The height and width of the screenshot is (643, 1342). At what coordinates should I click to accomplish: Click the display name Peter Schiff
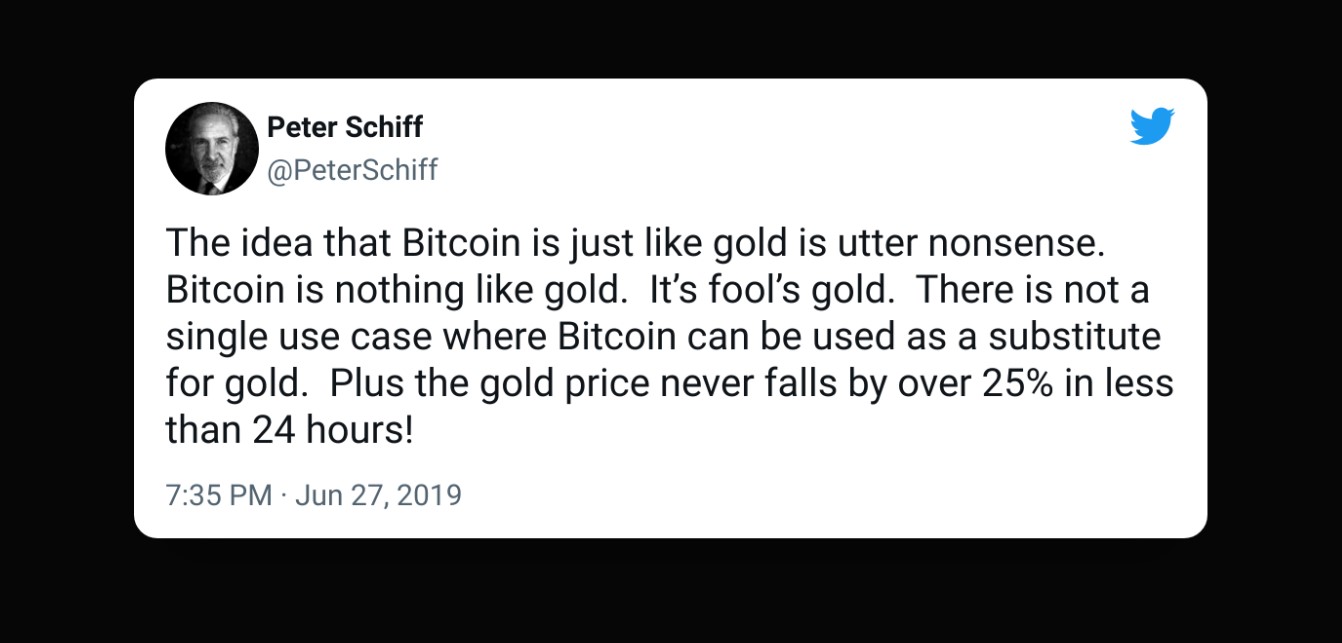(345, 128)
